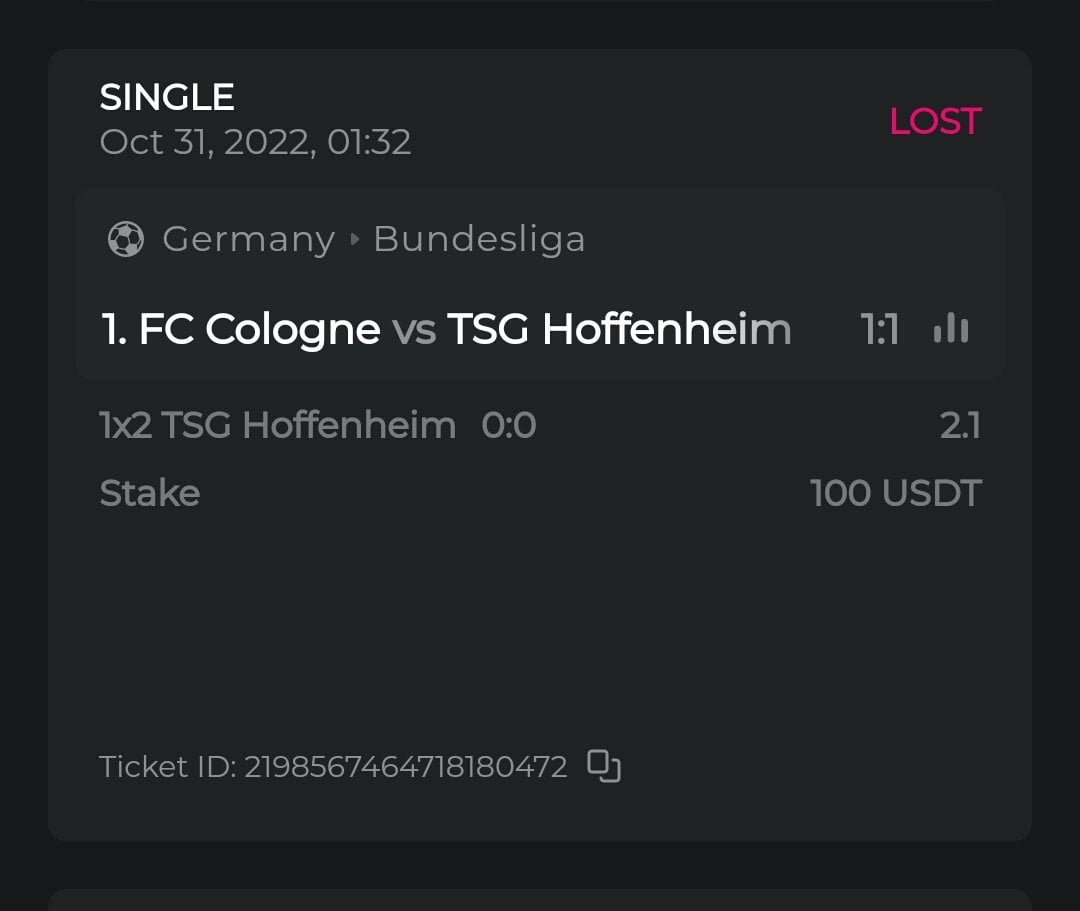Image resolution: width=1080 pixels, height=911 pixels.
Task: Select the Ticket ID number text
Action: pyautogui.click(x=405, y=767)
